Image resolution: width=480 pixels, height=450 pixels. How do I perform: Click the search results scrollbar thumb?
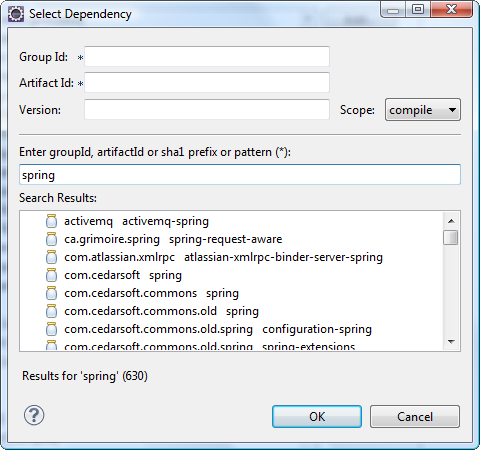[451, 238]
